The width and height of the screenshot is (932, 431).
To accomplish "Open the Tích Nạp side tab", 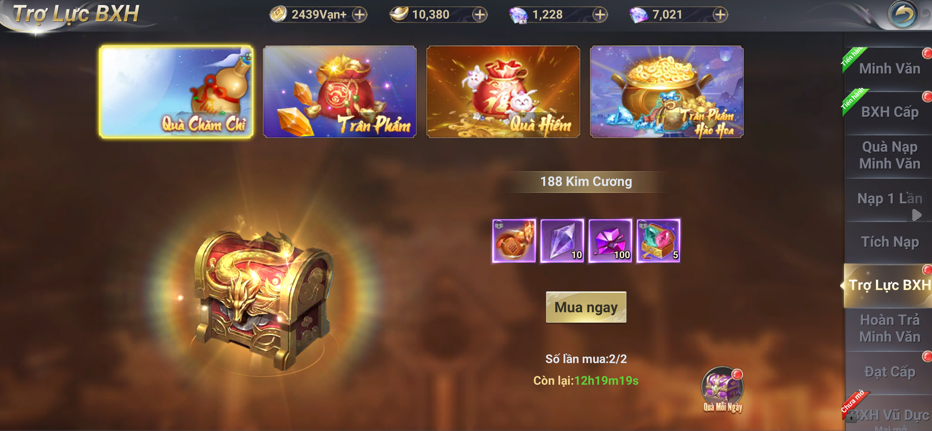I will (x=889, y=242).
